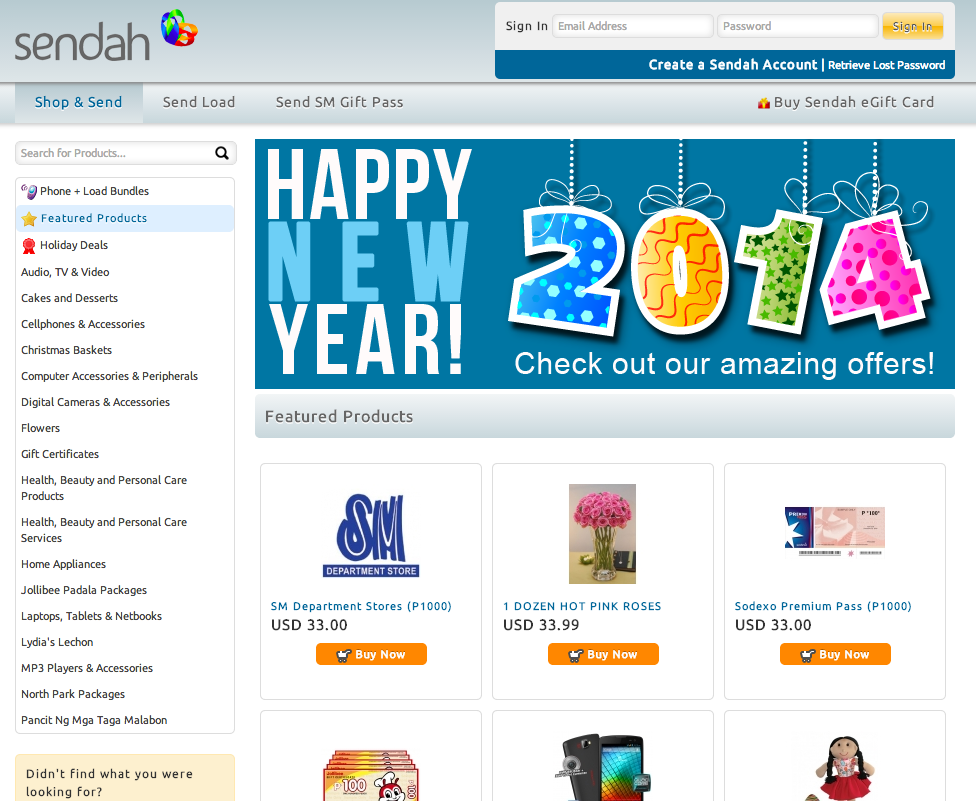Viewport: 976px width, 801px height.
Task: Switch to the Send Load tab
Action: [199, 102]
